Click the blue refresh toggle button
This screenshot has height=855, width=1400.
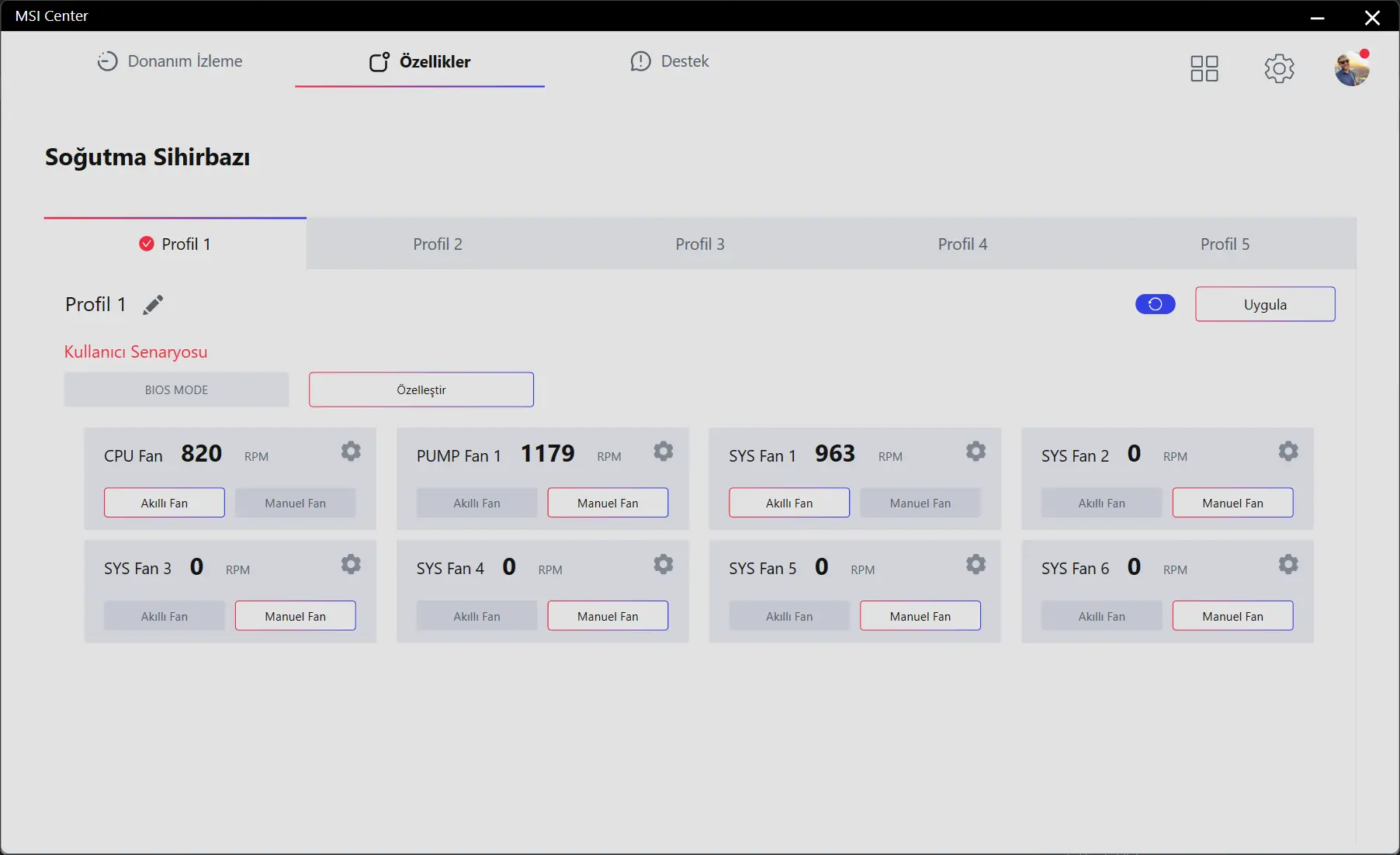pyautogui.click(x=1155, y=304)
